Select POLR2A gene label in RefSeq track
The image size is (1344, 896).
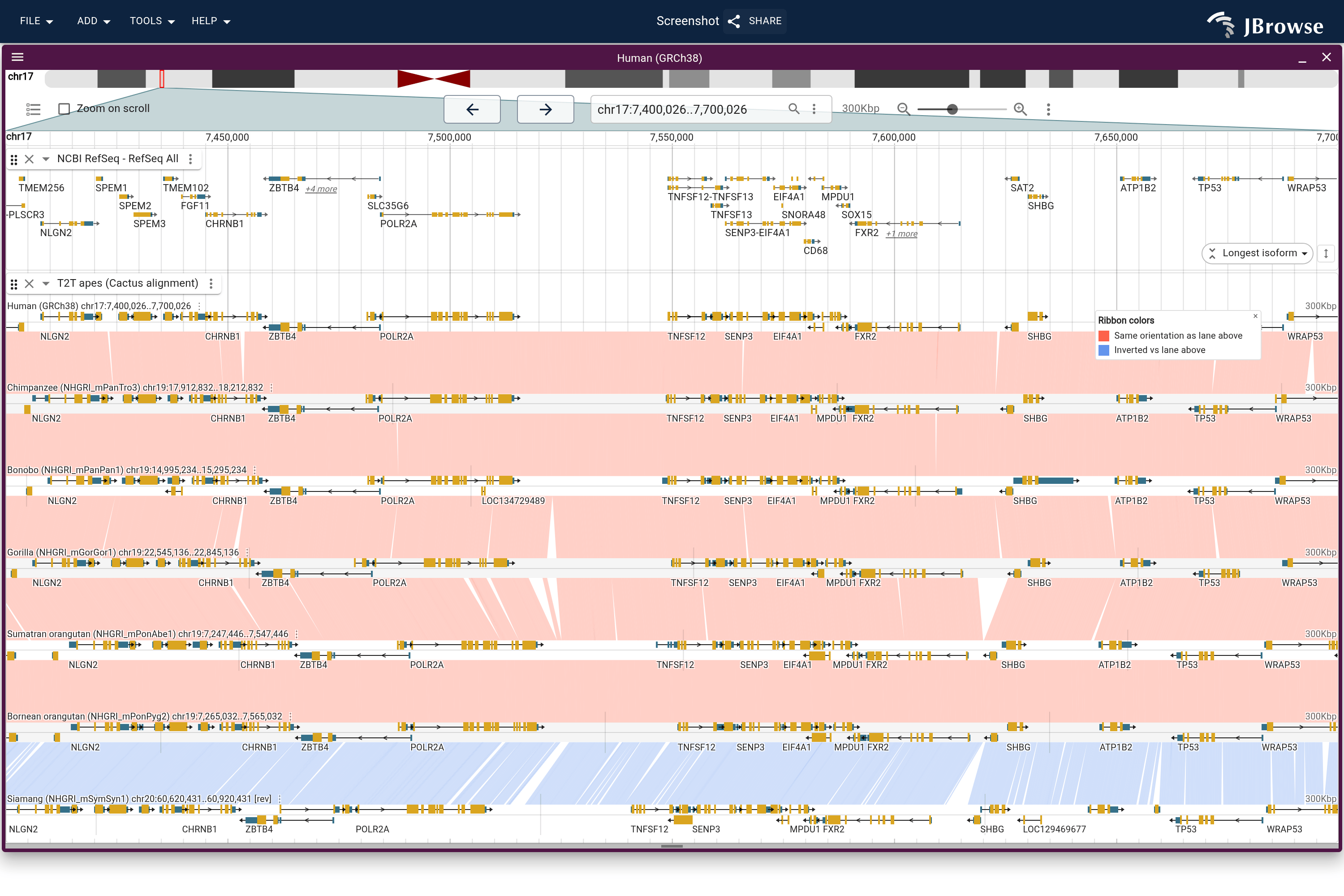(398, 224)
